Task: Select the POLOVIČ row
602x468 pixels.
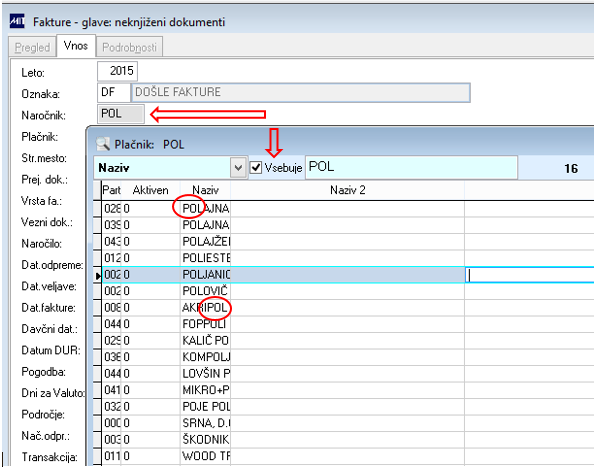Action: tap(348, 291)
